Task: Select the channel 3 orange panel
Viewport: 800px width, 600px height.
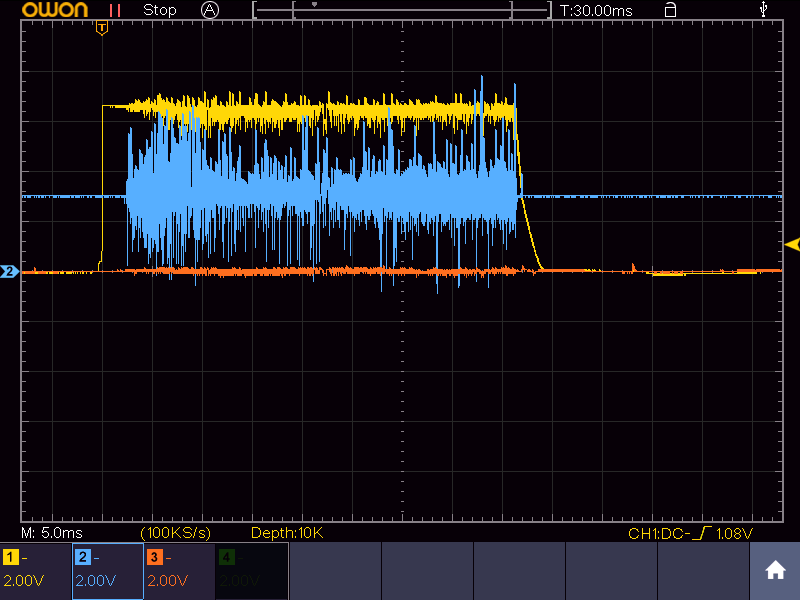Action: [x=180, y=571]
